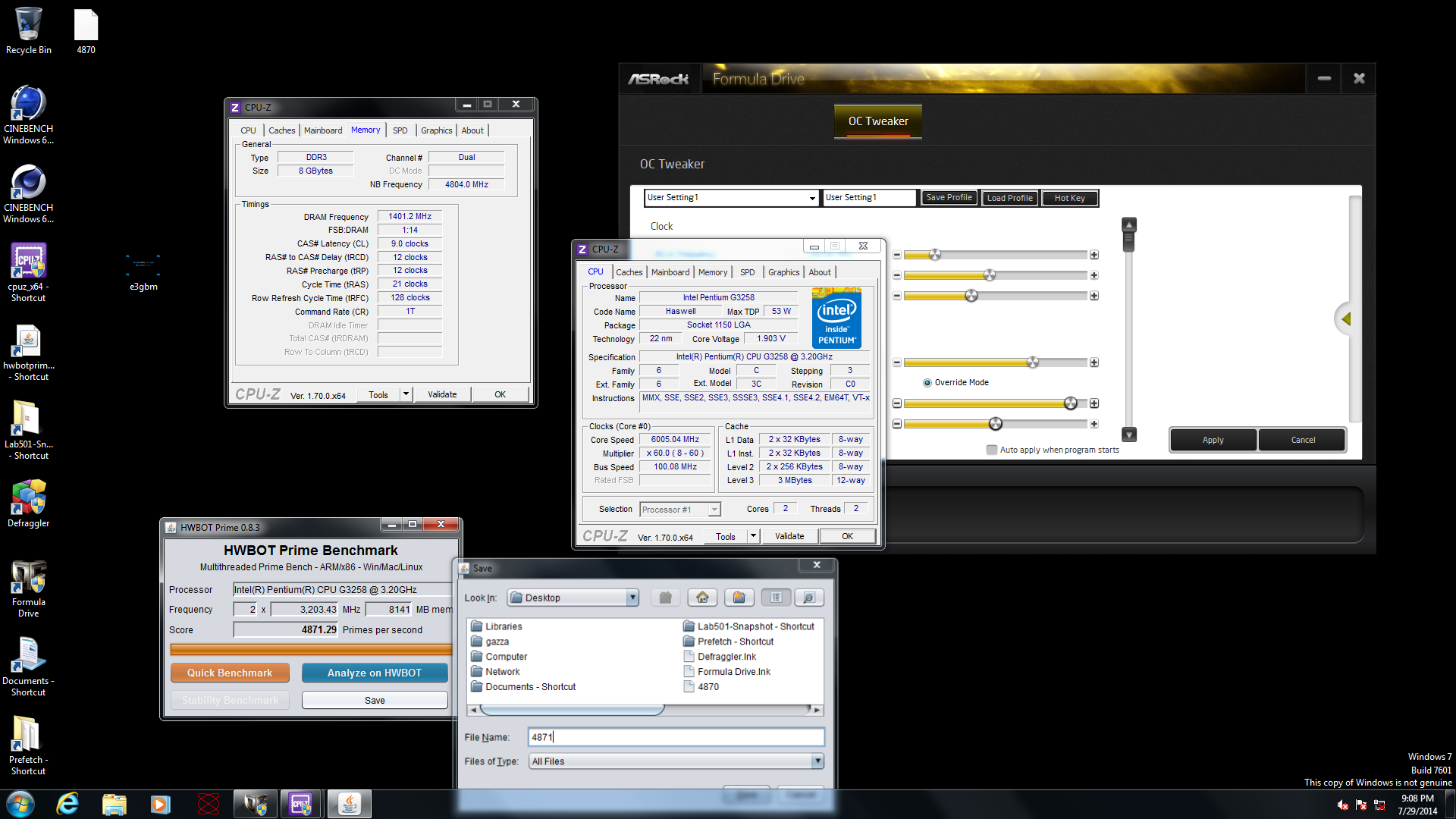The height and width of the screenshot is (819, 1456).
Task: Click the Quick Benchmark button
Action: pos(230,673)
